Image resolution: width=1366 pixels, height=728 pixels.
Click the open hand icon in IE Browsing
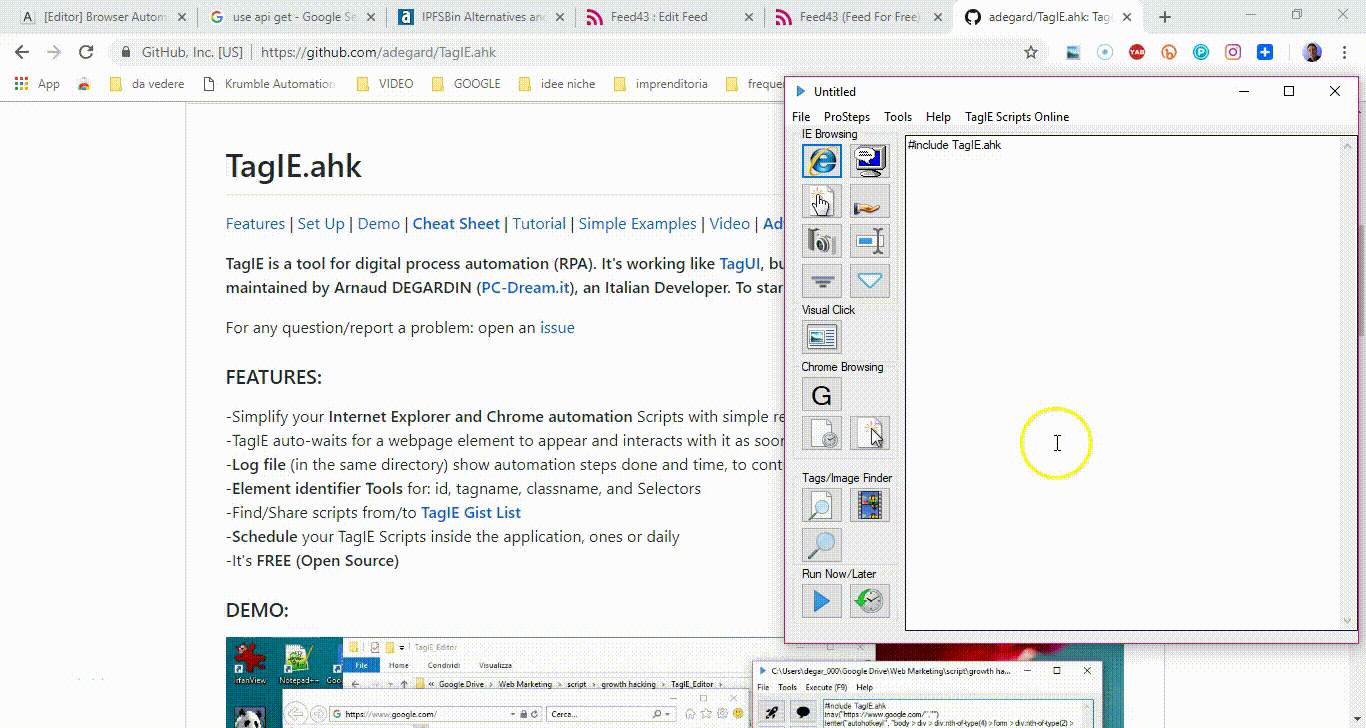pyautogui.click(x=870, y=201)
